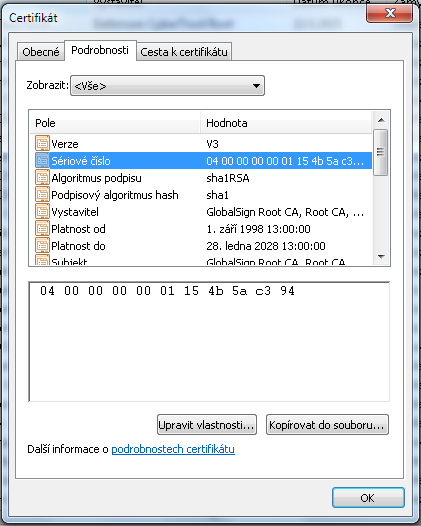421x526 pixels.
Task: Click the date 28. ledna 2028 13:00:00
Action: click(266, 247)
